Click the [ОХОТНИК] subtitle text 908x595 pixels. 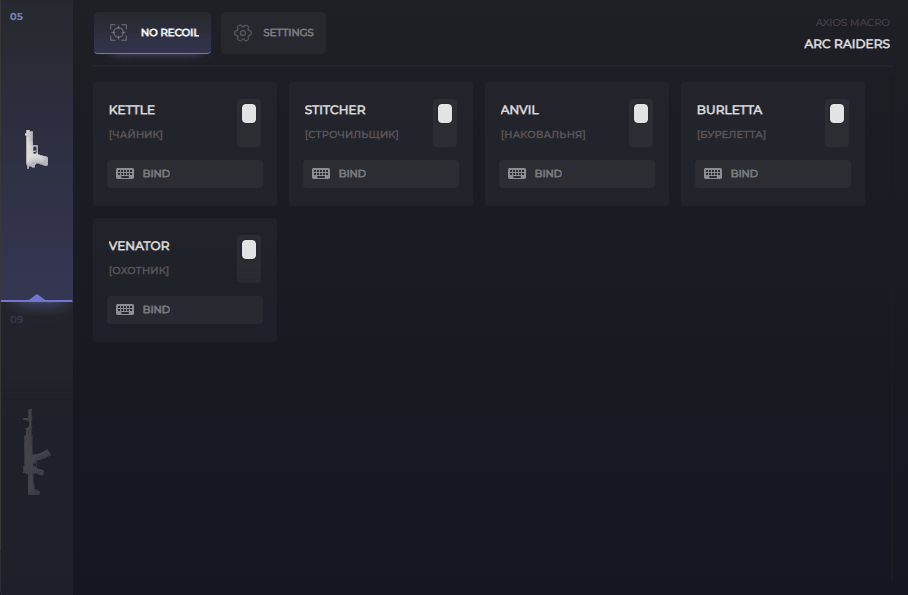pos(139,271)
